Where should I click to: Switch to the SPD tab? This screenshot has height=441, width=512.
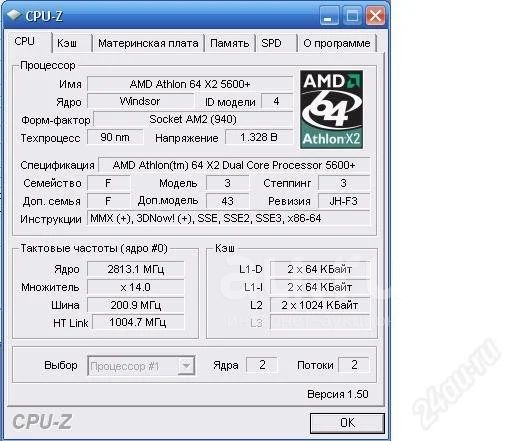click(276, 43)
